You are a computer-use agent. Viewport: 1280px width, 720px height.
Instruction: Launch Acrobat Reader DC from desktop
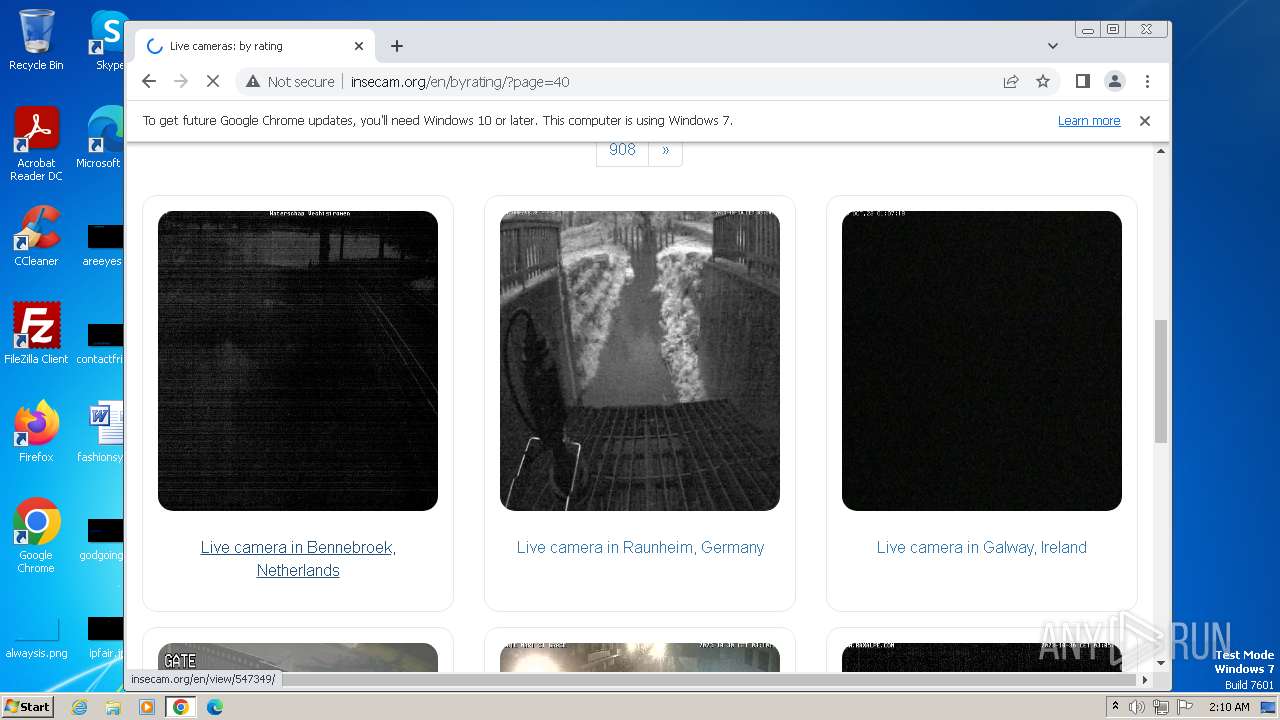tap(36, 144)
